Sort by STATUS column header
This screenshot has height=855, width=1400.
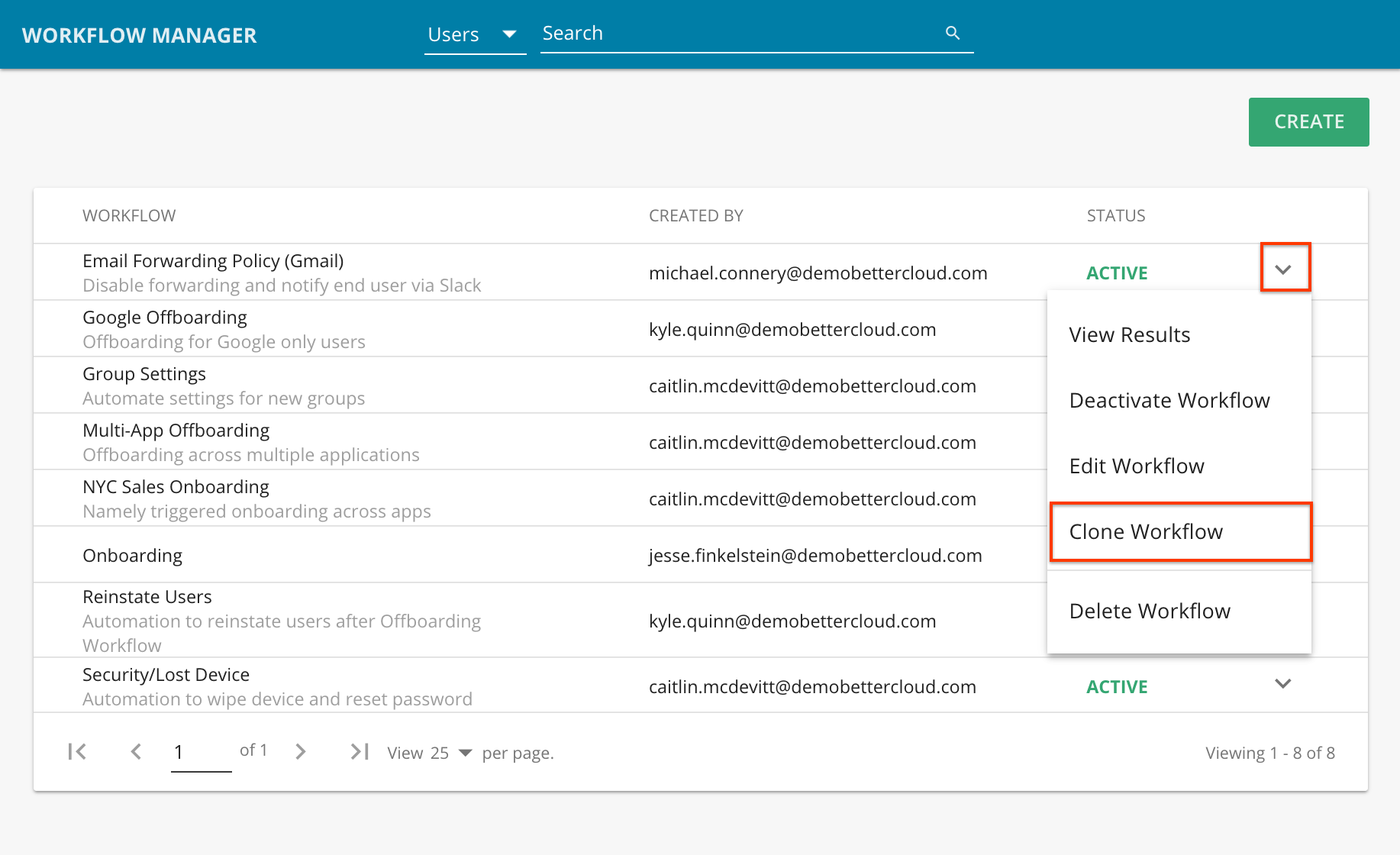(x=1116, y=216)
